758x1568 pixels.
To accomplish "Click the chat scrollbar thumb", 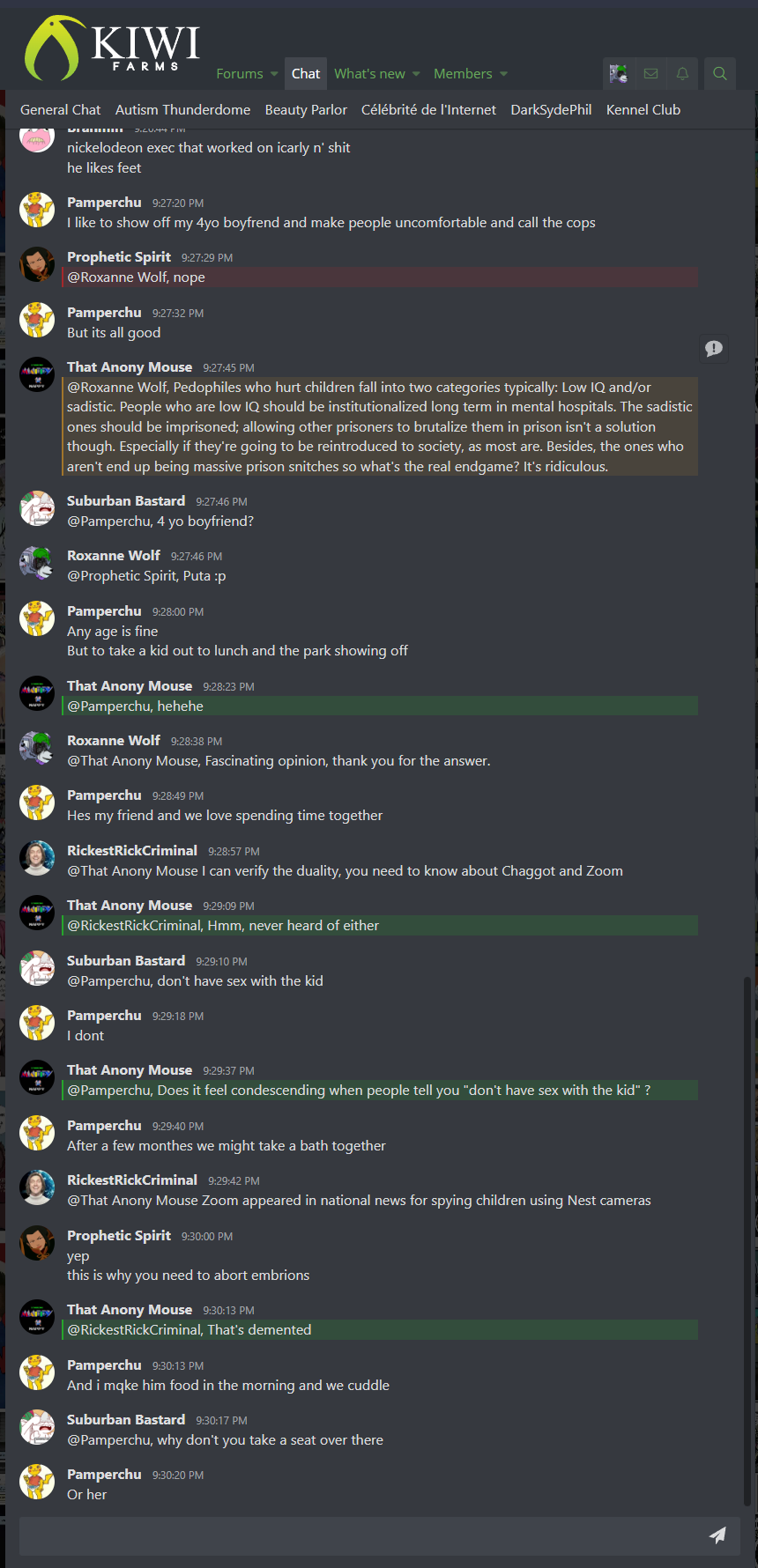I will pyautogui.click(x=747, y=1233).
